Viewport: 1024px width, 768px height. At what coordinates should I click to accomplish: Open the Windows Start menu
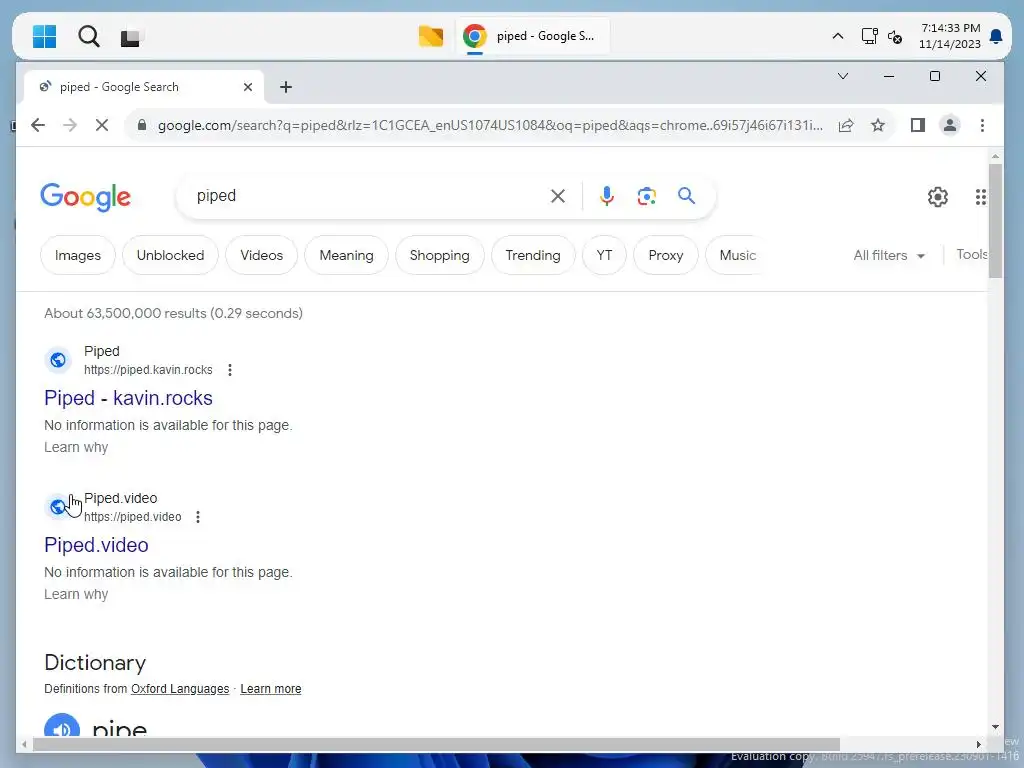[44, 37]
